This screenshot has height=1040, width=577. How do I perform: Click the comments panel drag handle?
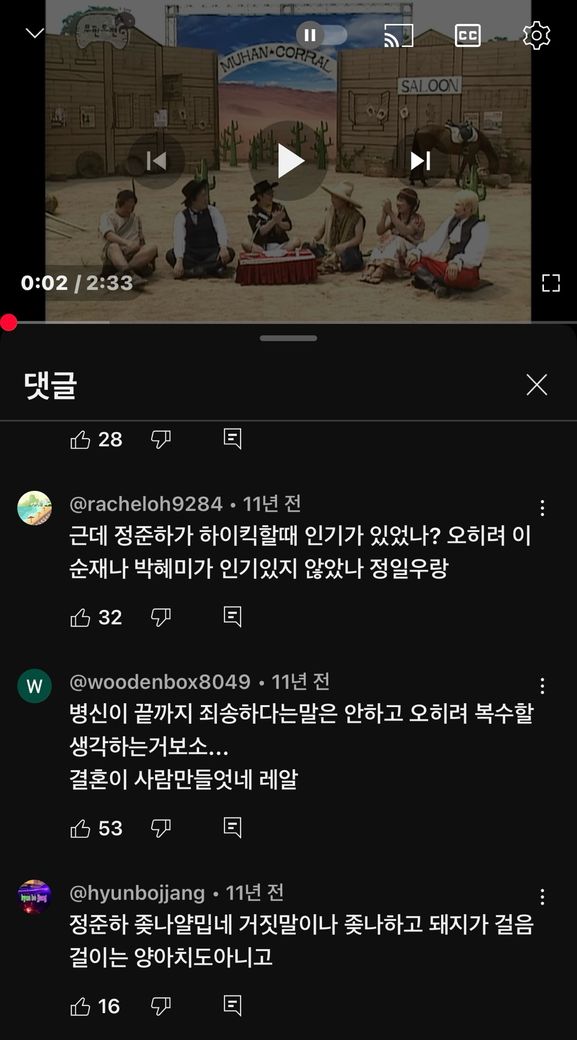[x=288, y=338]
